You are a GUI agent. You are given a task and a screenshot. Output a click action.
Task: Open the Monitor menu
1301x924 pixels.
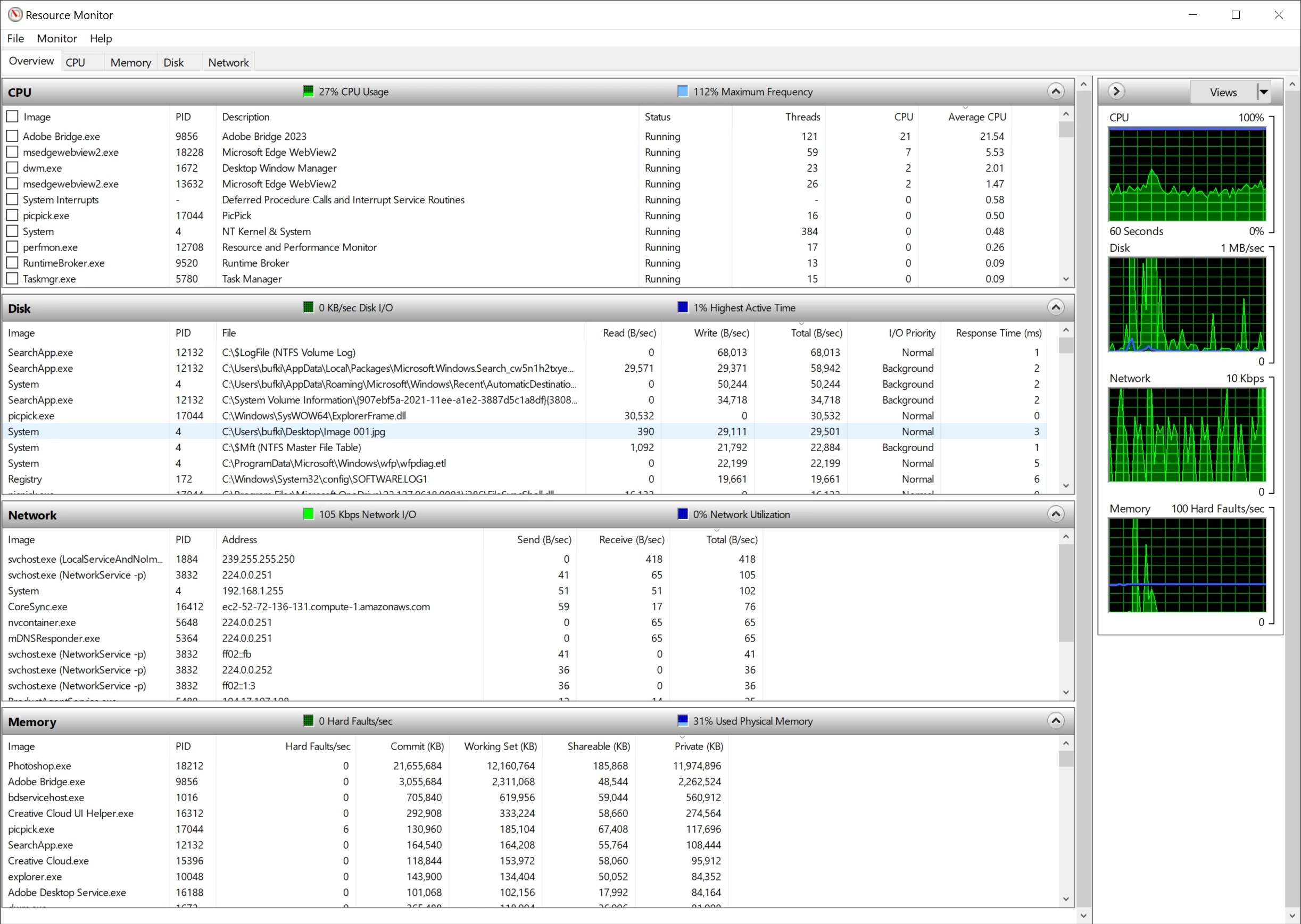(x=56, y=38)
